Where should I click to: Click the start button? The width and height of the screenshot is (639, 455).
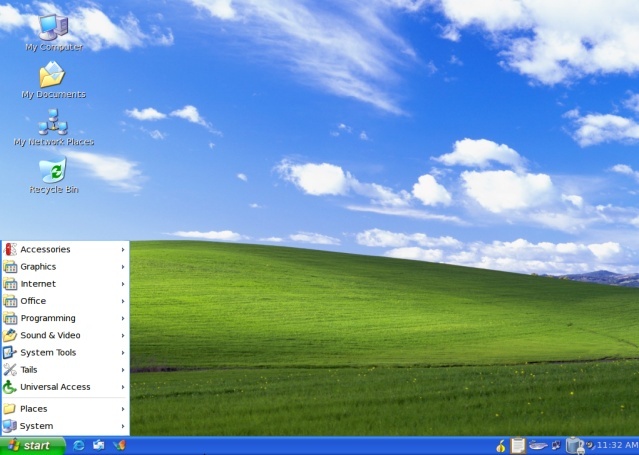(33, 446)
